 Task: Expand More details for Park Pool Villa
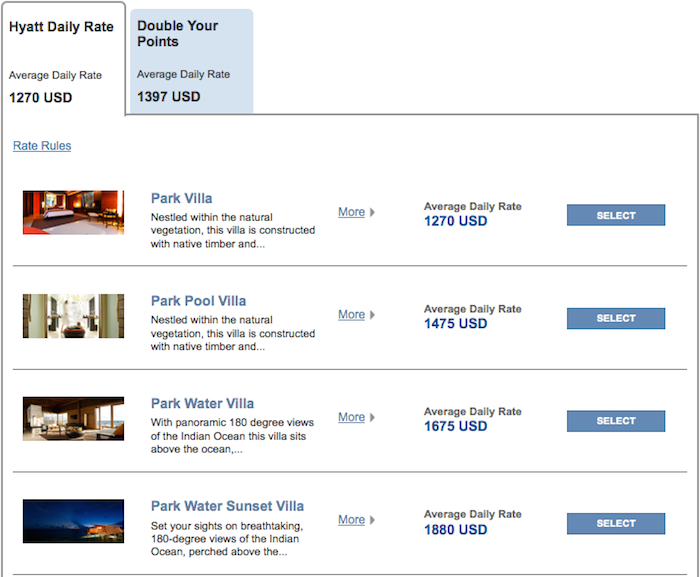tap(351, 315)
